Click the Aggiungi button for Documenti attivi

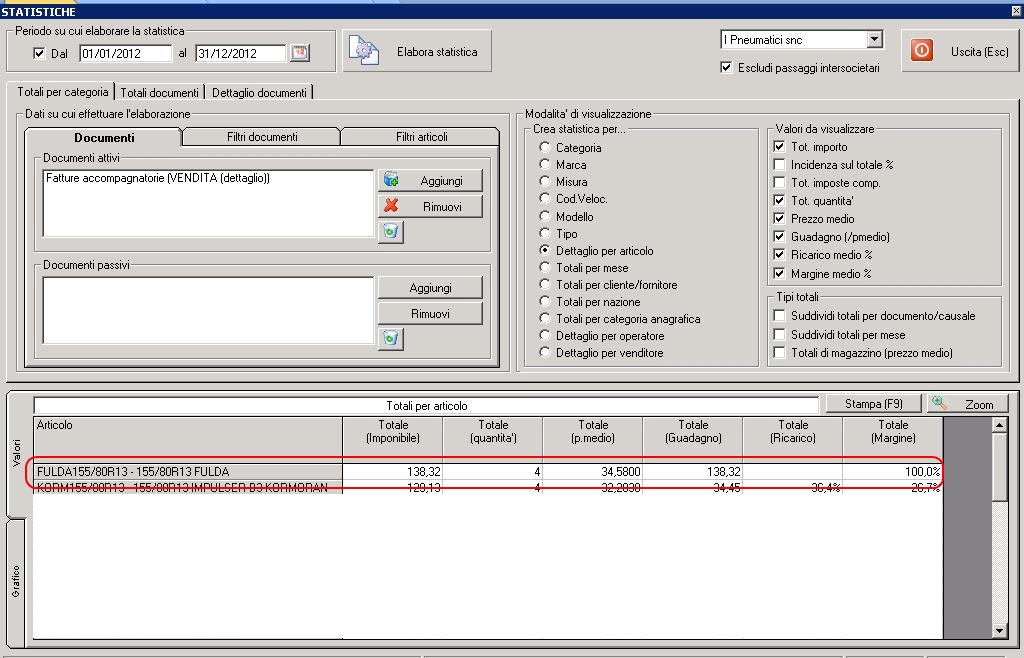click(x=430, y=180)
